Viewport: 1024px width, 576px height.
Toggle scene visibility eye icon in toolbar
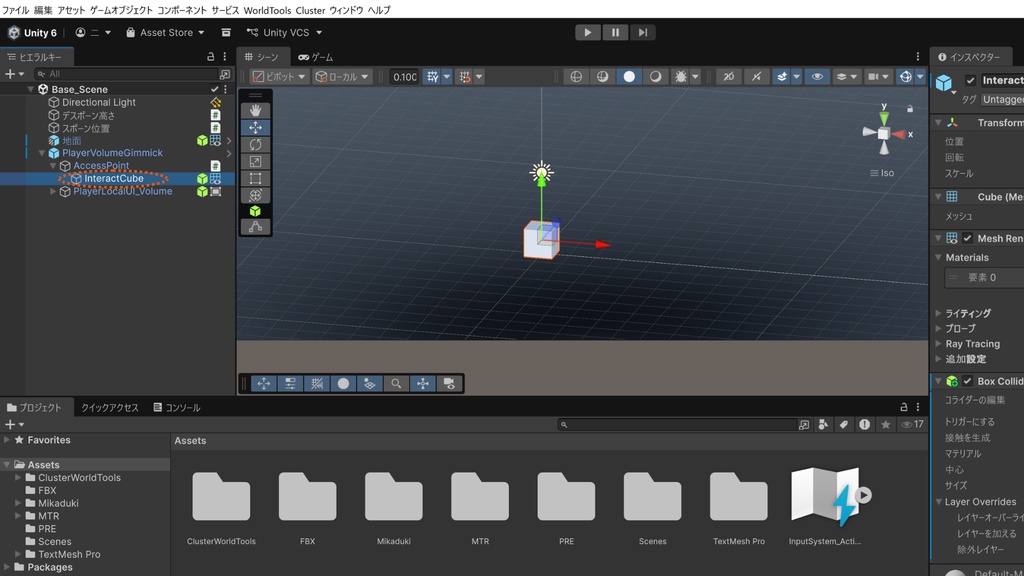pos(817,76)
